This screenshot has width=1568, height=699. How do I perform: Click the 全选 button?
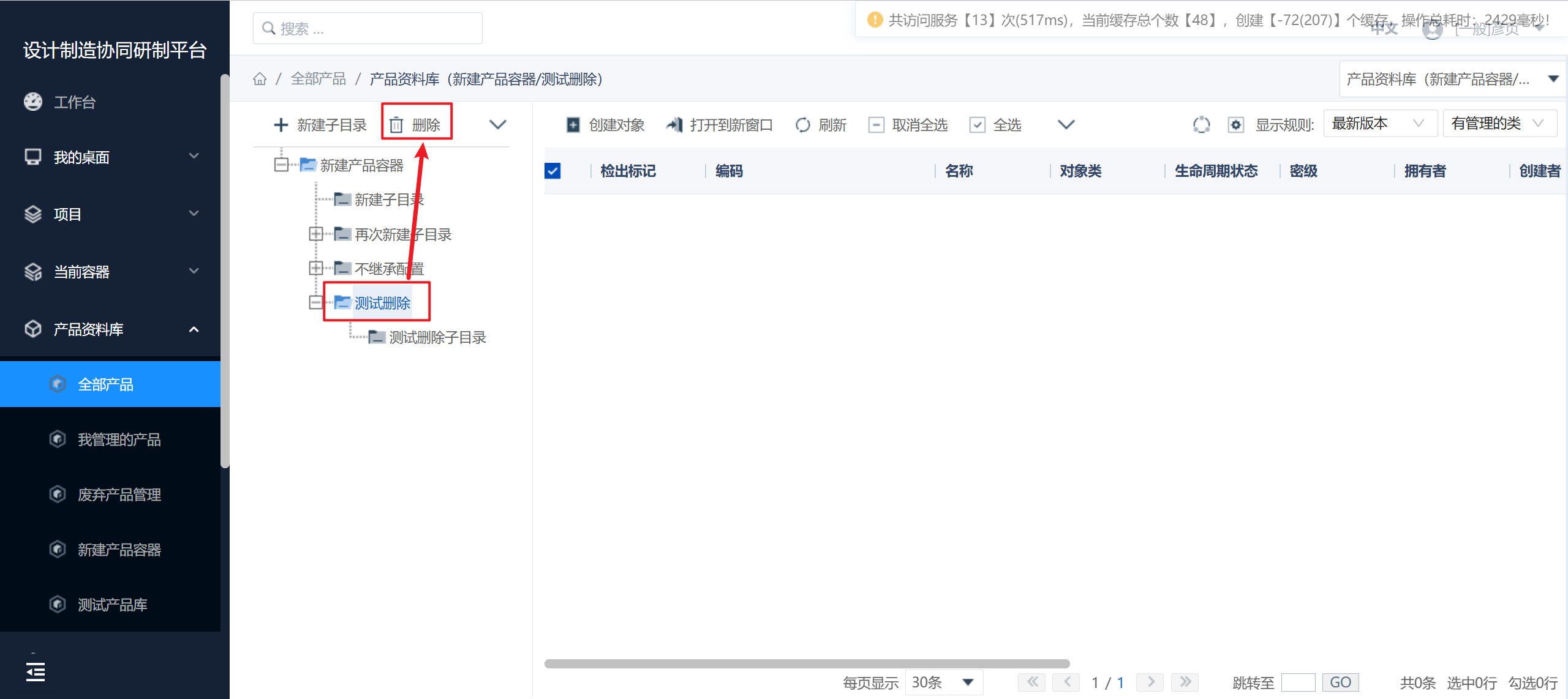pyautogui.click(x=996, y=125)
